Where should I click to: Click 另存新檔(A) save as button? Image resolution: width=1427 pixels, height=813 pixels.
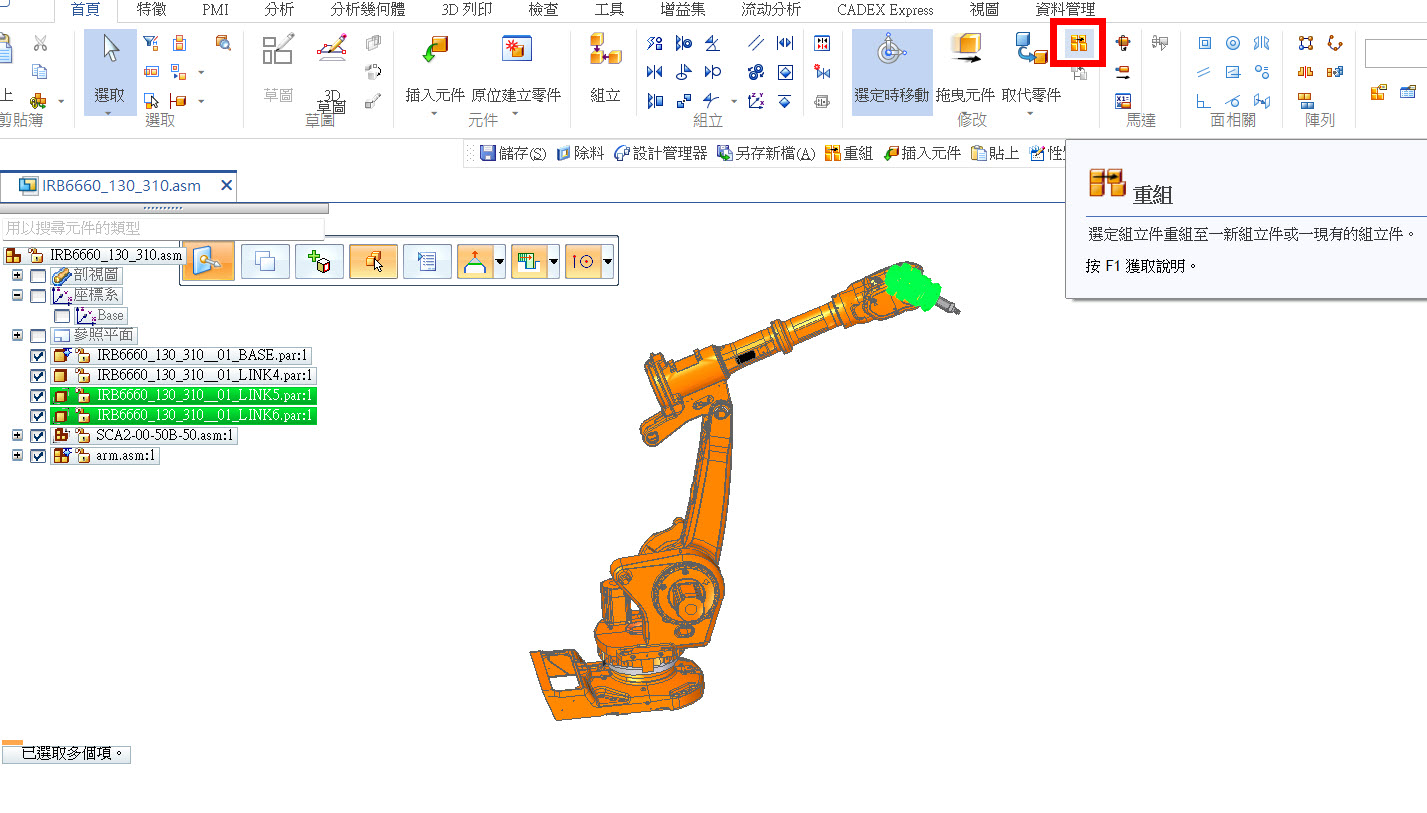(x=766, y=153)
